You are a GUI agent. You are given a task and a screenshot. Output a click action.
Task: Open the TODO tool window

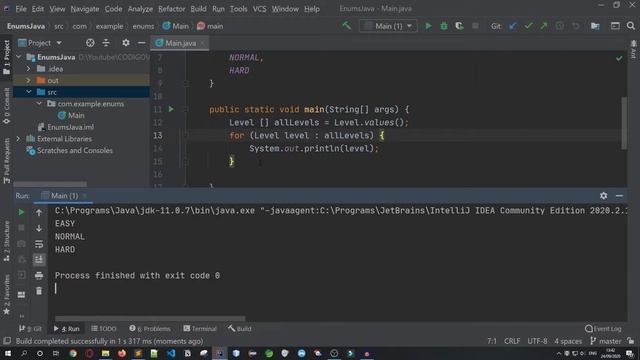[x=104, y=329]
